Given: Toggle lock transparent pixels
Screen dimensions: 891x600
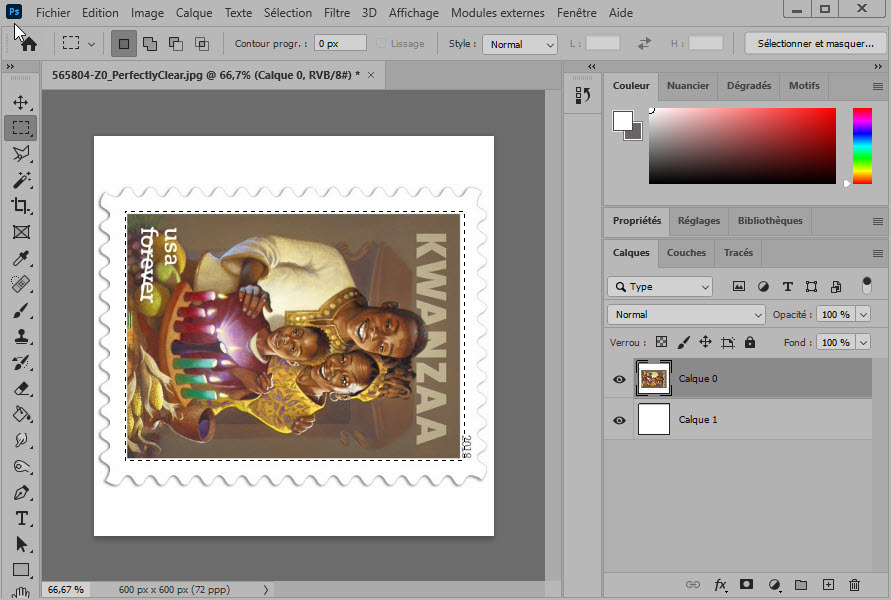Looking at the screenshot, I should click(x=661, y=342).
